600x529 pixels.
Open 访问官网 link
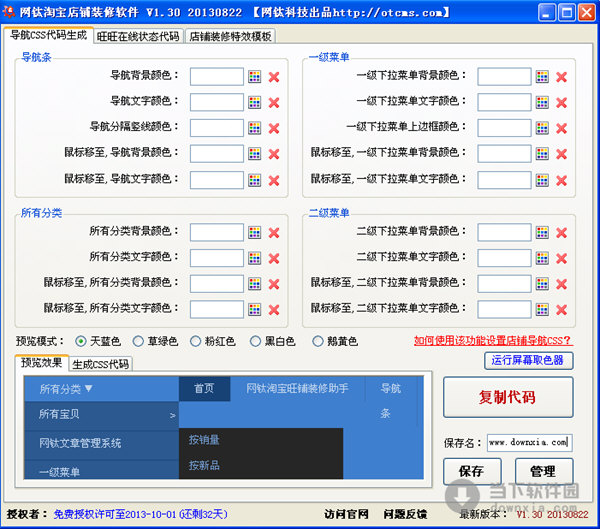(x=346, y=514)
